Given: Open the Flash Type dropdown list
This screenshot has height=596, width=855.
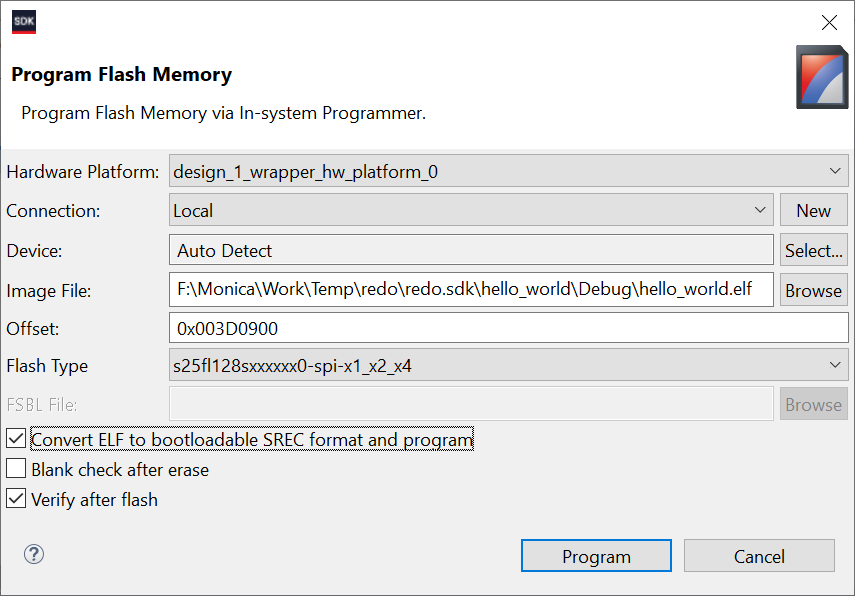Looking at the screenshot, I should pyautogui.click(x=508, y=365).
